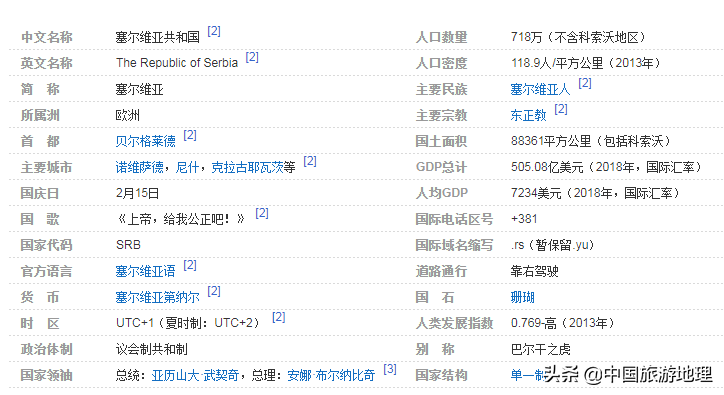The height and width of the screenshot is (395, 724).
Task: Select the GDP总计 label
Action: [441, 167]
